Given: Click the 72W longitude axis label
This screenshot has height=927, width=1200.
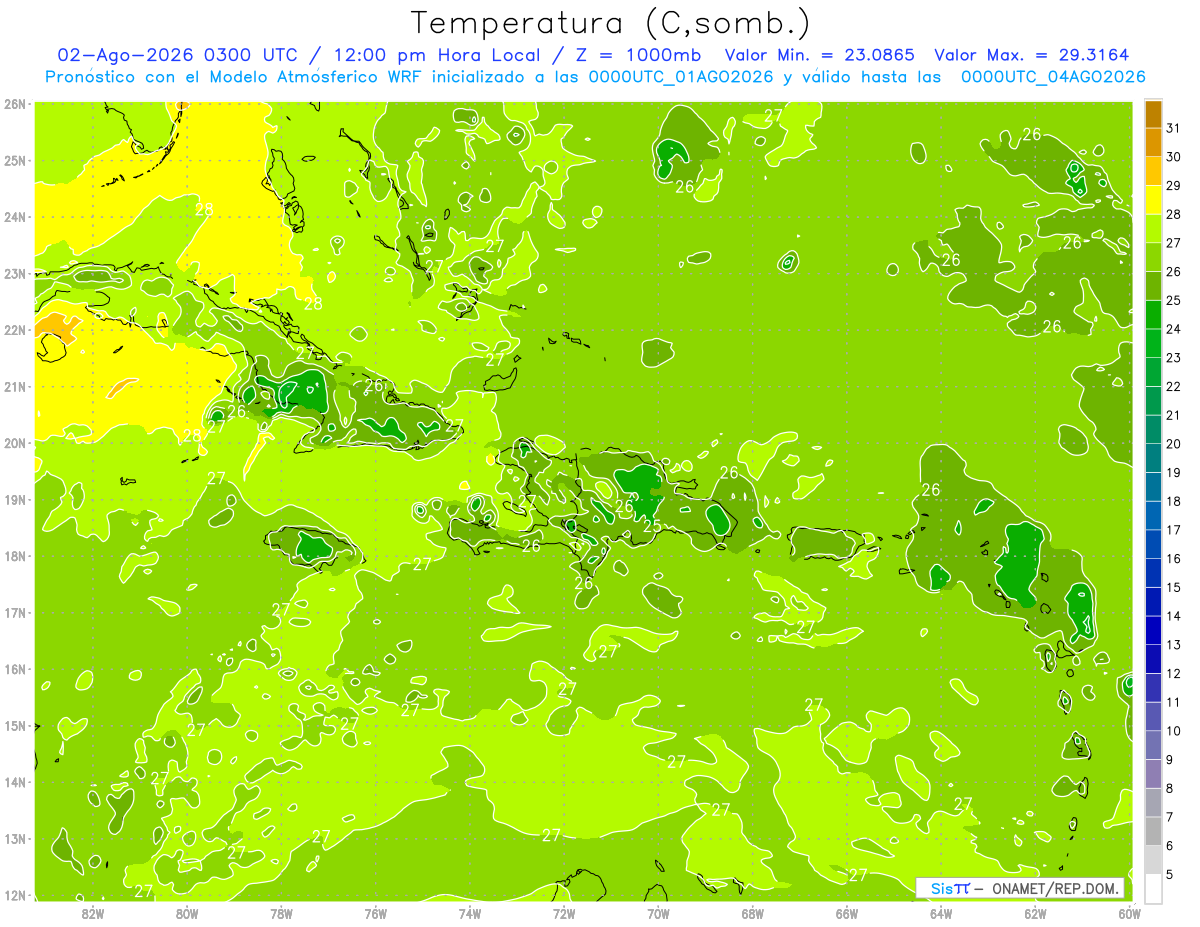Looking at the screenshot, I should 564,913.
